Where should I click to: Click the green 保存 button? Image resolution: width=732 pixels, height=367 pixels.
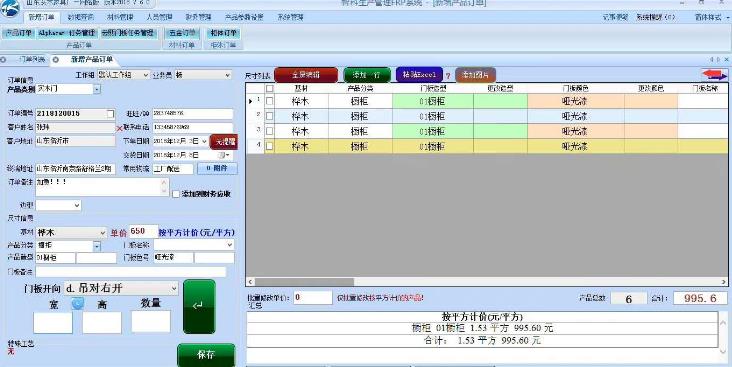click(x=206, y=355)
